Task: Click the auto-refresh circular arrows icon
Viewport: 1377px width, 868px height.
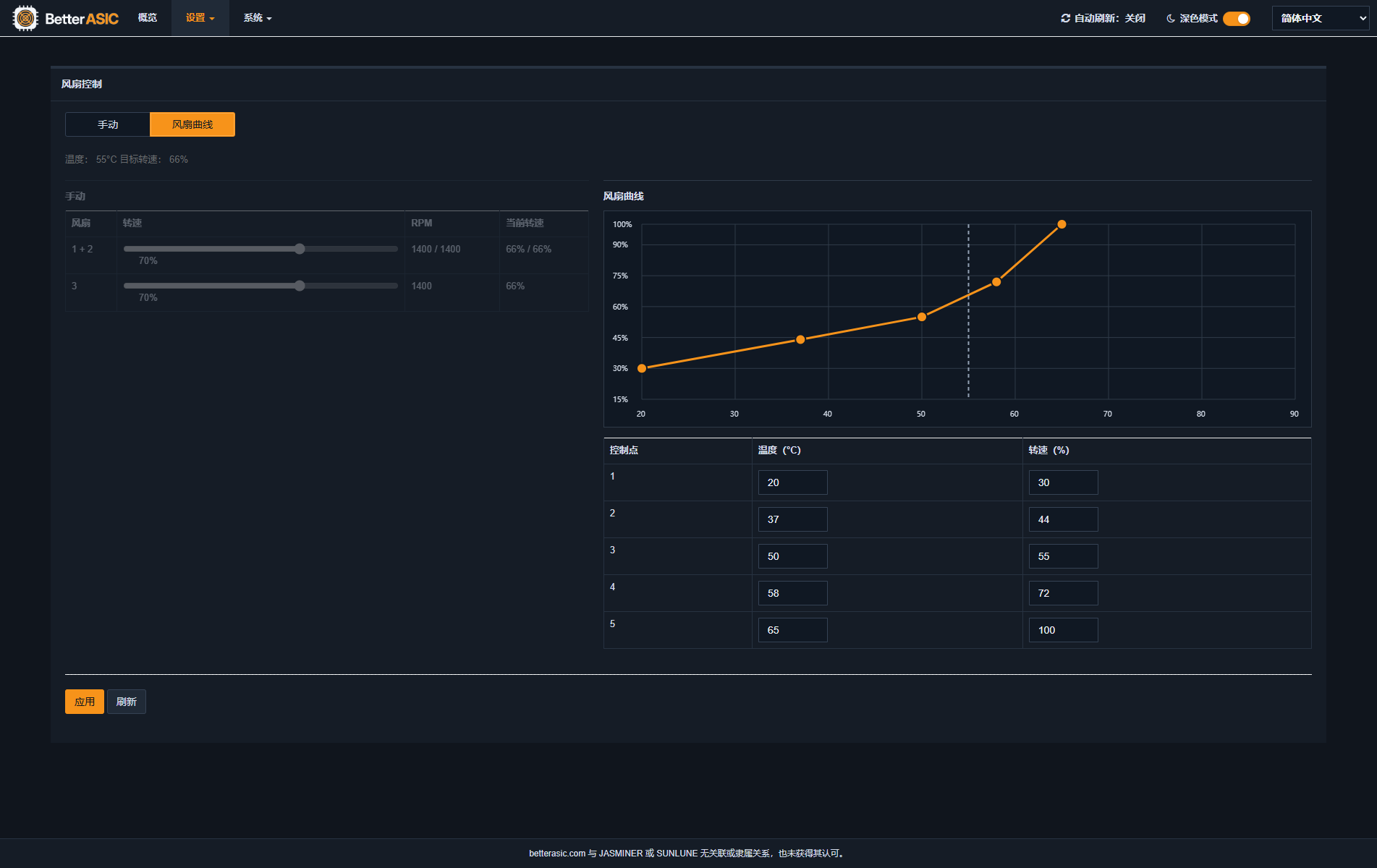Action: (x=1065, y=18)
